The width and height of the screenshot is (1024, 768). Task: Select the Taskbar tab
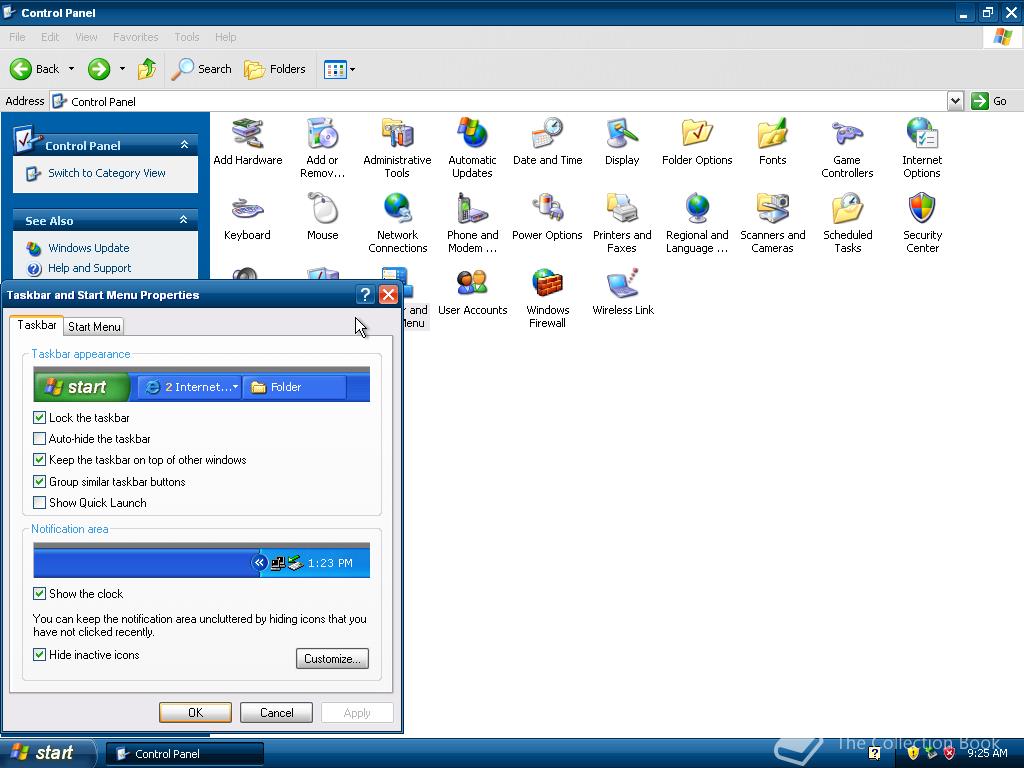pyautogui.click(x=37, y=325)
